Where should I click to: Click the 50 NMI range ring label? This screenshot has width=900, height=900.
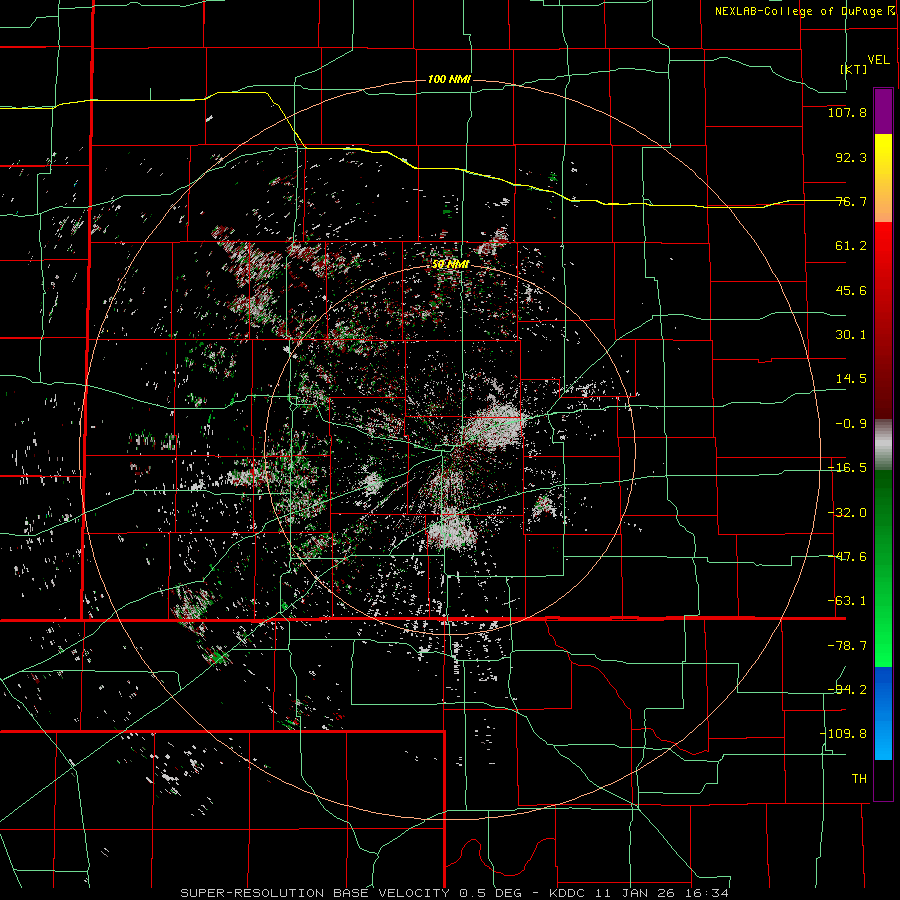coord(451,264)
